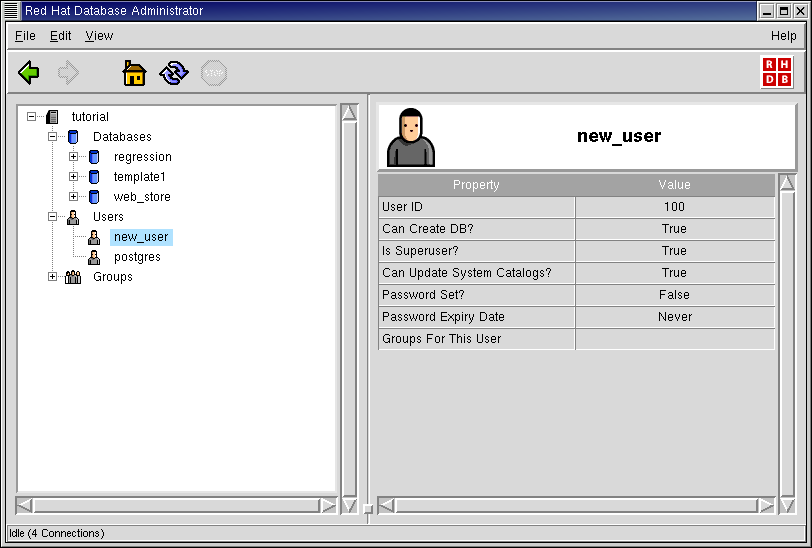The height and width of the screenshot is (548, 812).
Task: Select tutorial in the tree
Action: 90,117
